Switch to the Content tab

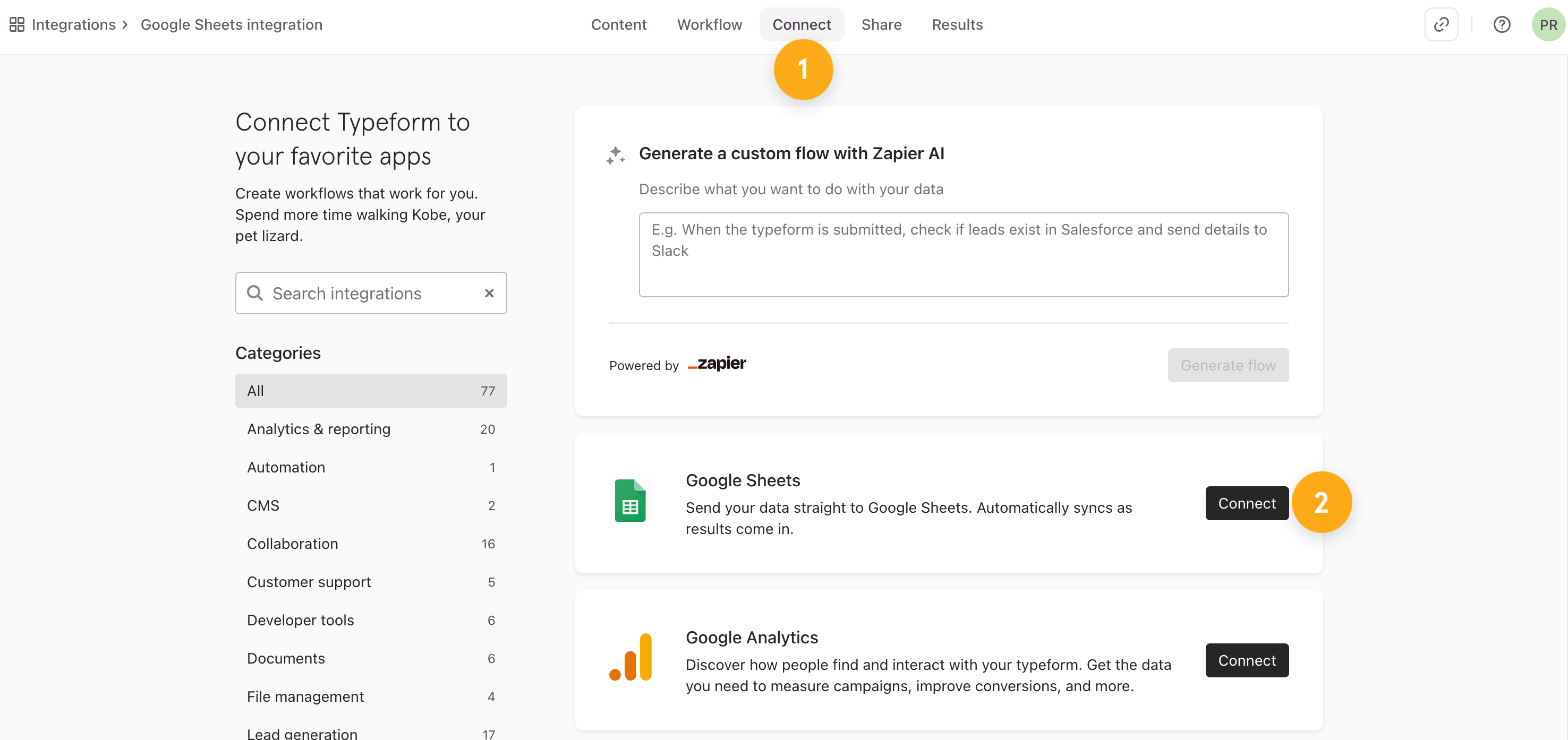coord(618,24)
